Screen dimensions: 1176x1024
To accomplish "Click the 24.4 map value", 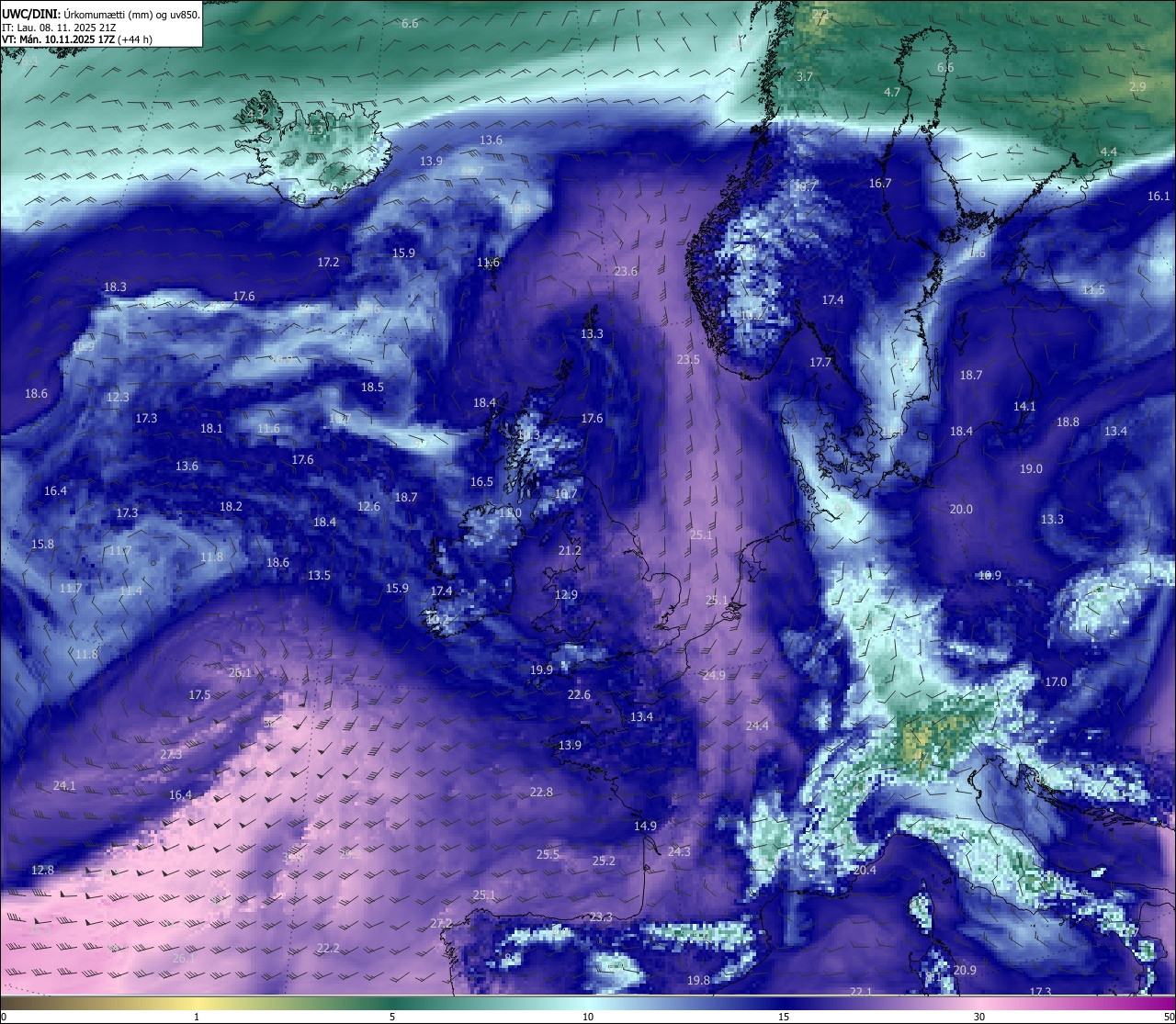I will (x=757, y=726).
